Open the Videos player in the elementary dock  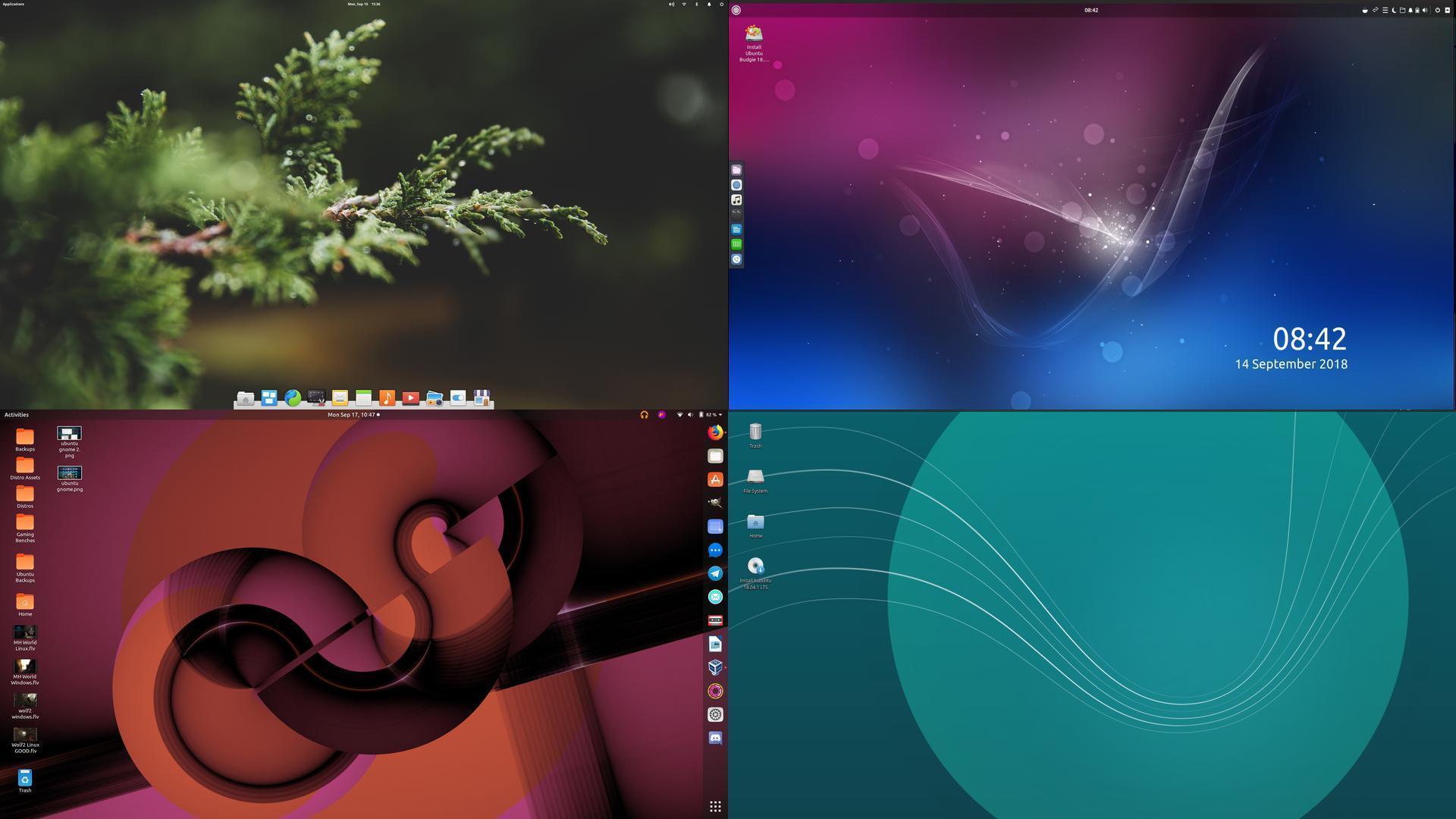(410, 397)
